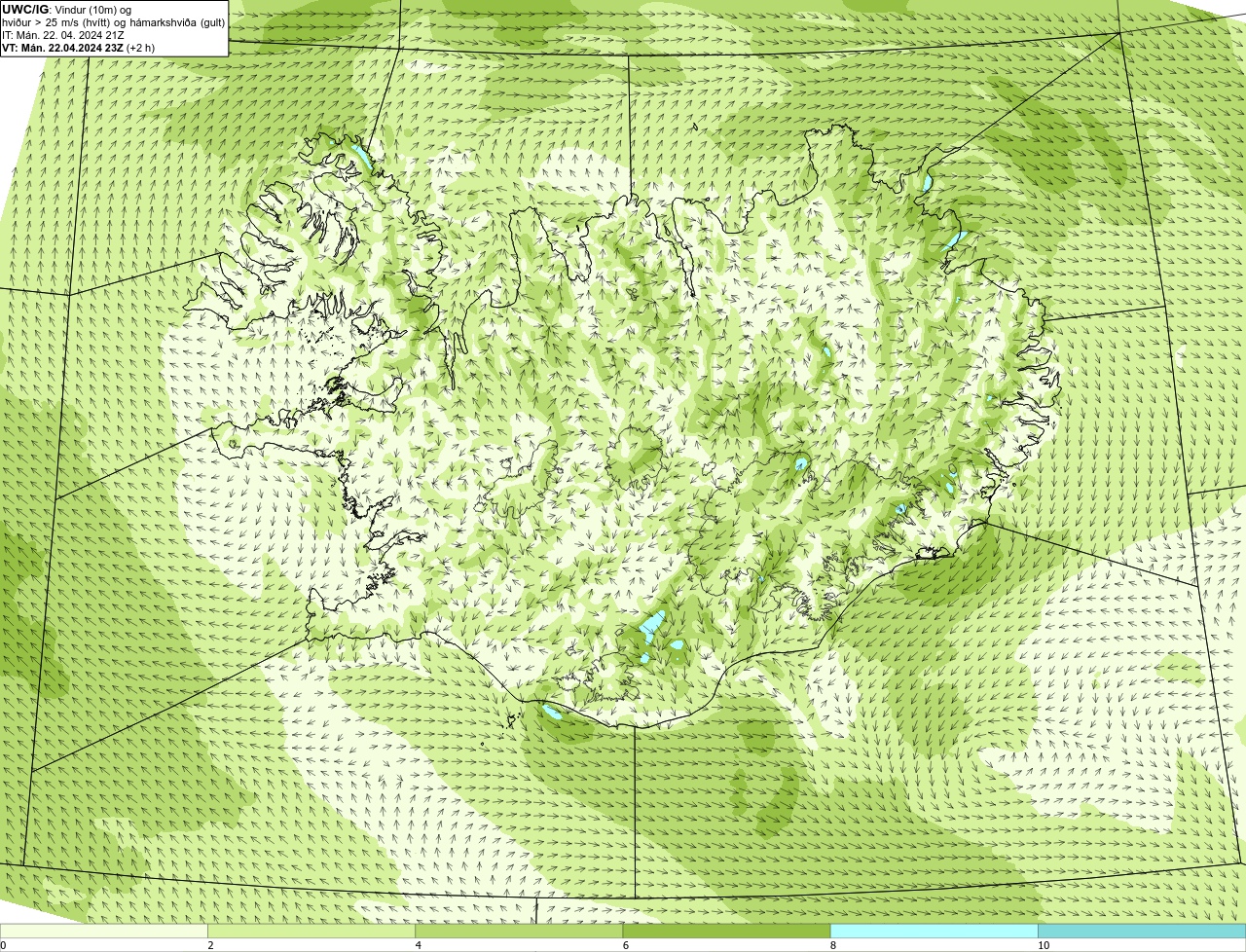Click the "UWC/IG: Vindur (10m) og" title line
Screen dimensions: 1246x952
[x=66, y=10]
